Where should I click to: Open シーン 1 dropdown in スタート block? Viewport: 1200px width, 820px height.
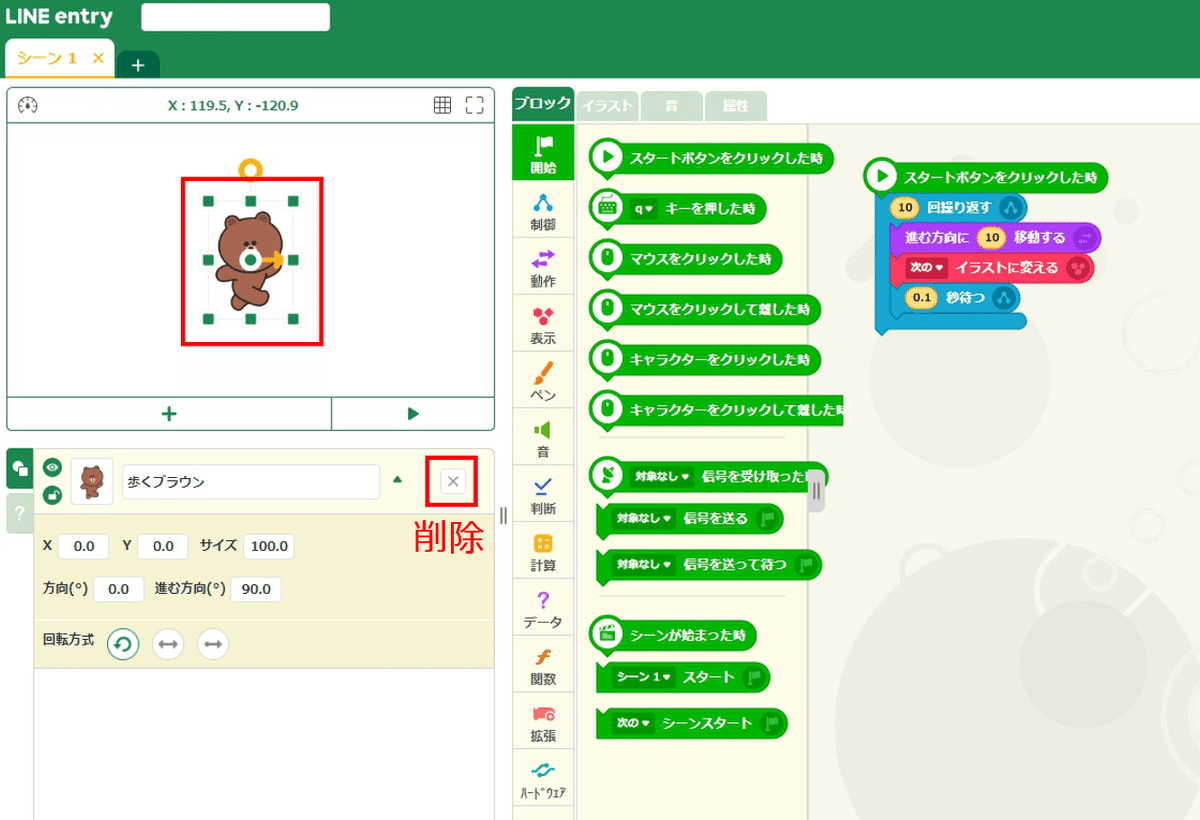coord(643,677)
